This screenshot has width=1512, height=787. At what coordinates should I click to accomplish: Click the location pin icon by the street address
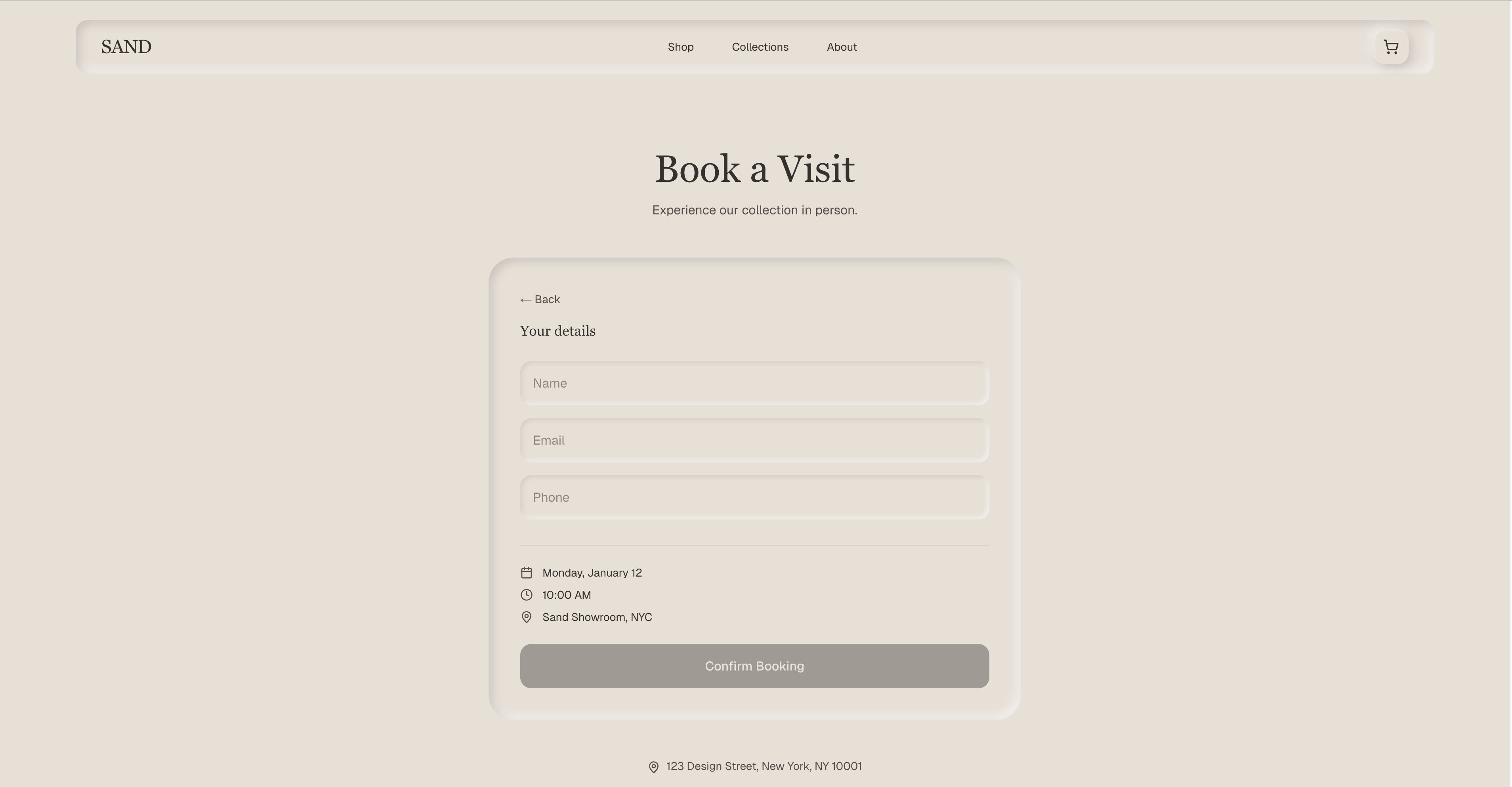[x=653, y=767]
